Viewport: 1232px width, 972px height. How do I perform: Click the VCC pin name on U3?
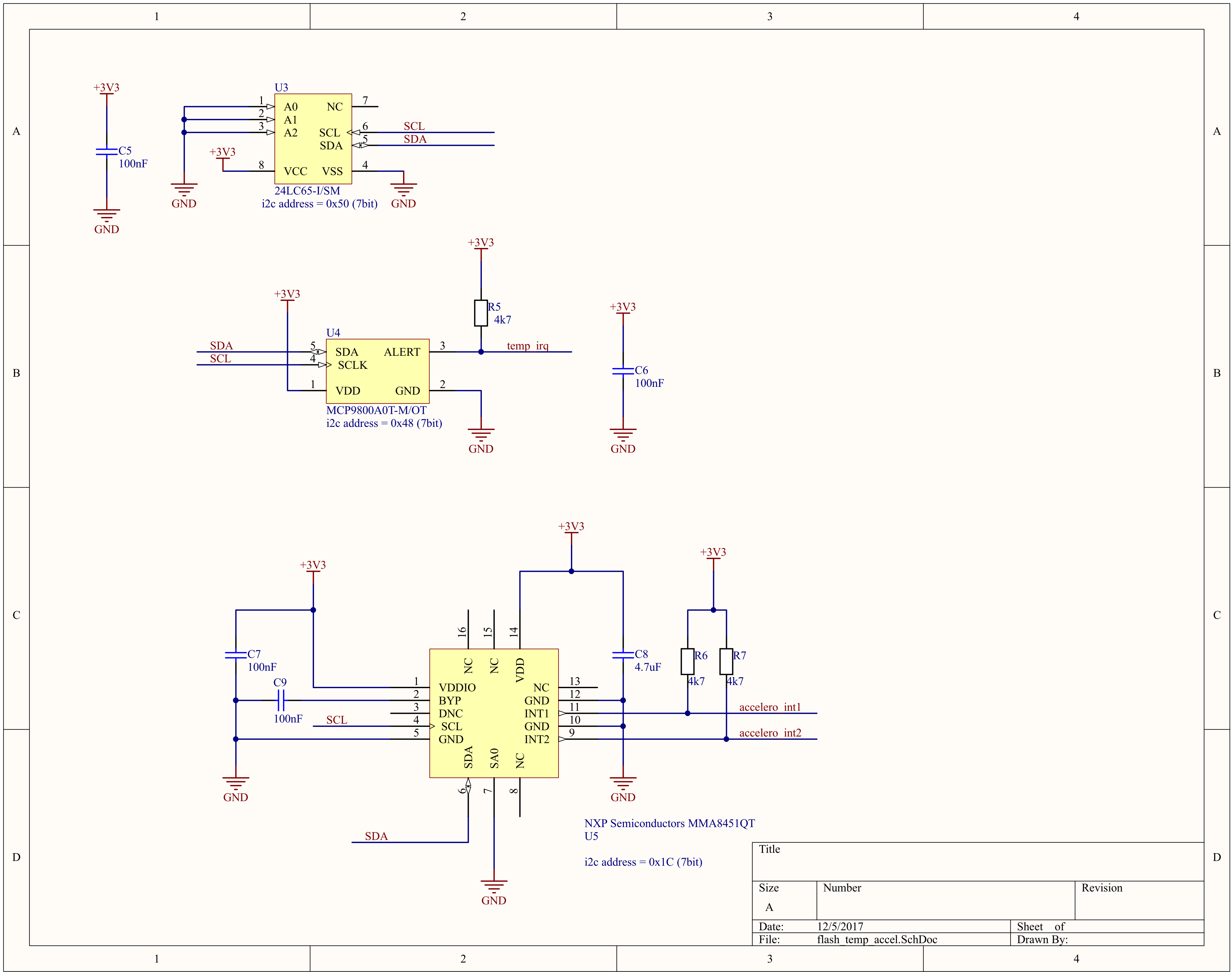click(295, 171)
